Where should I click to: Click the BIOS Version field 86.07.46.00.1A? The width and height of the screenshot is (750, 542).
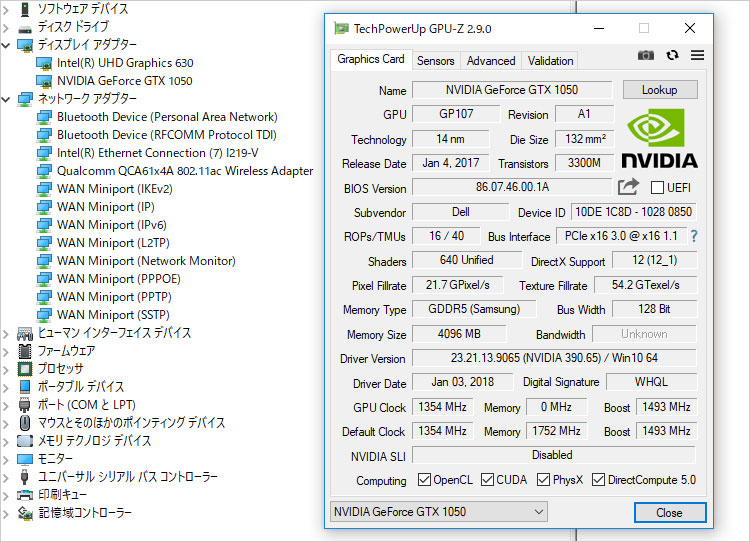coord(512,187)
